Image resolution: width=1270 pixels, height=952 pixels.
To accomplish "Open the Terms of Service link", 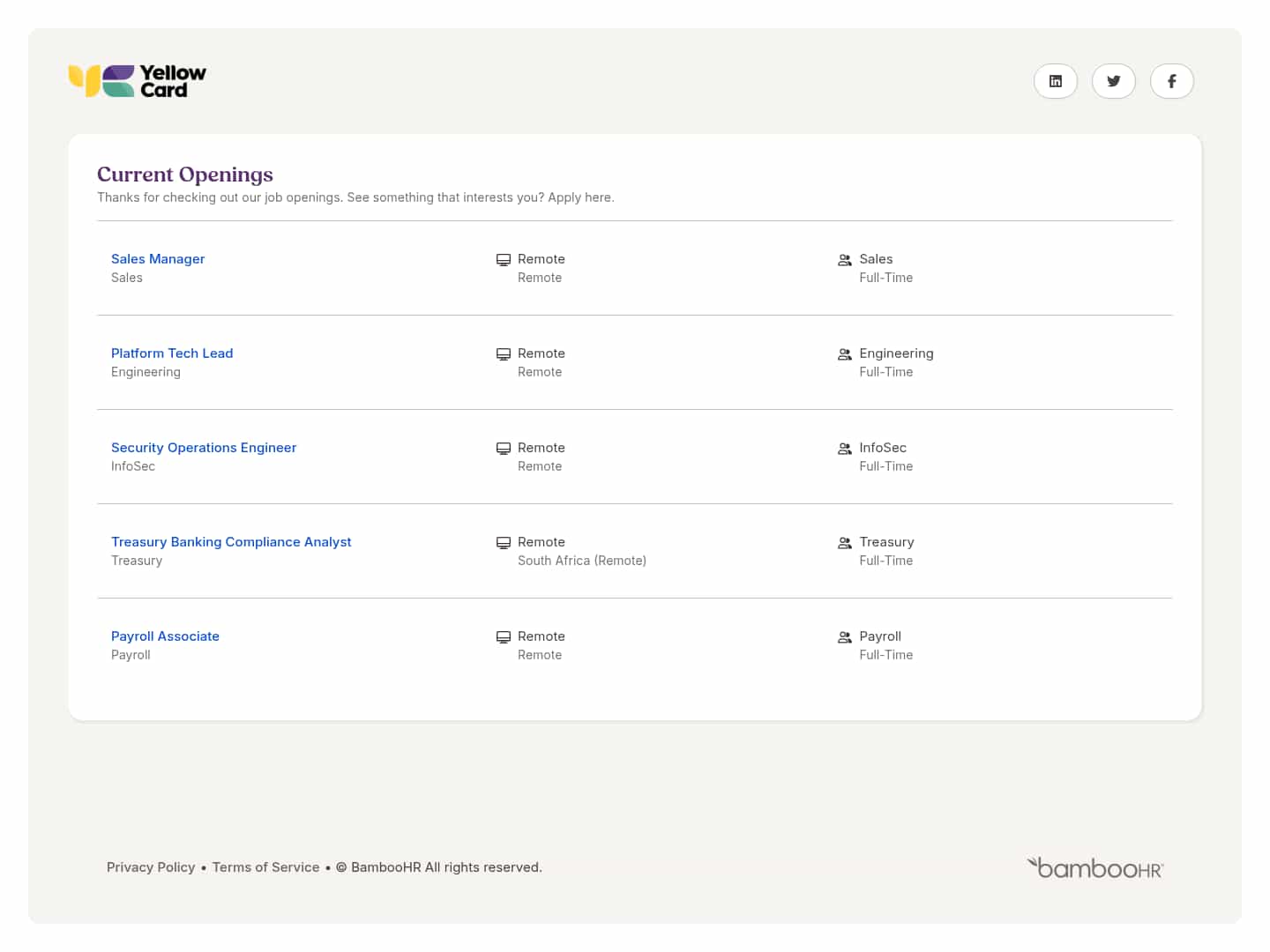I will tap(265, 867).
